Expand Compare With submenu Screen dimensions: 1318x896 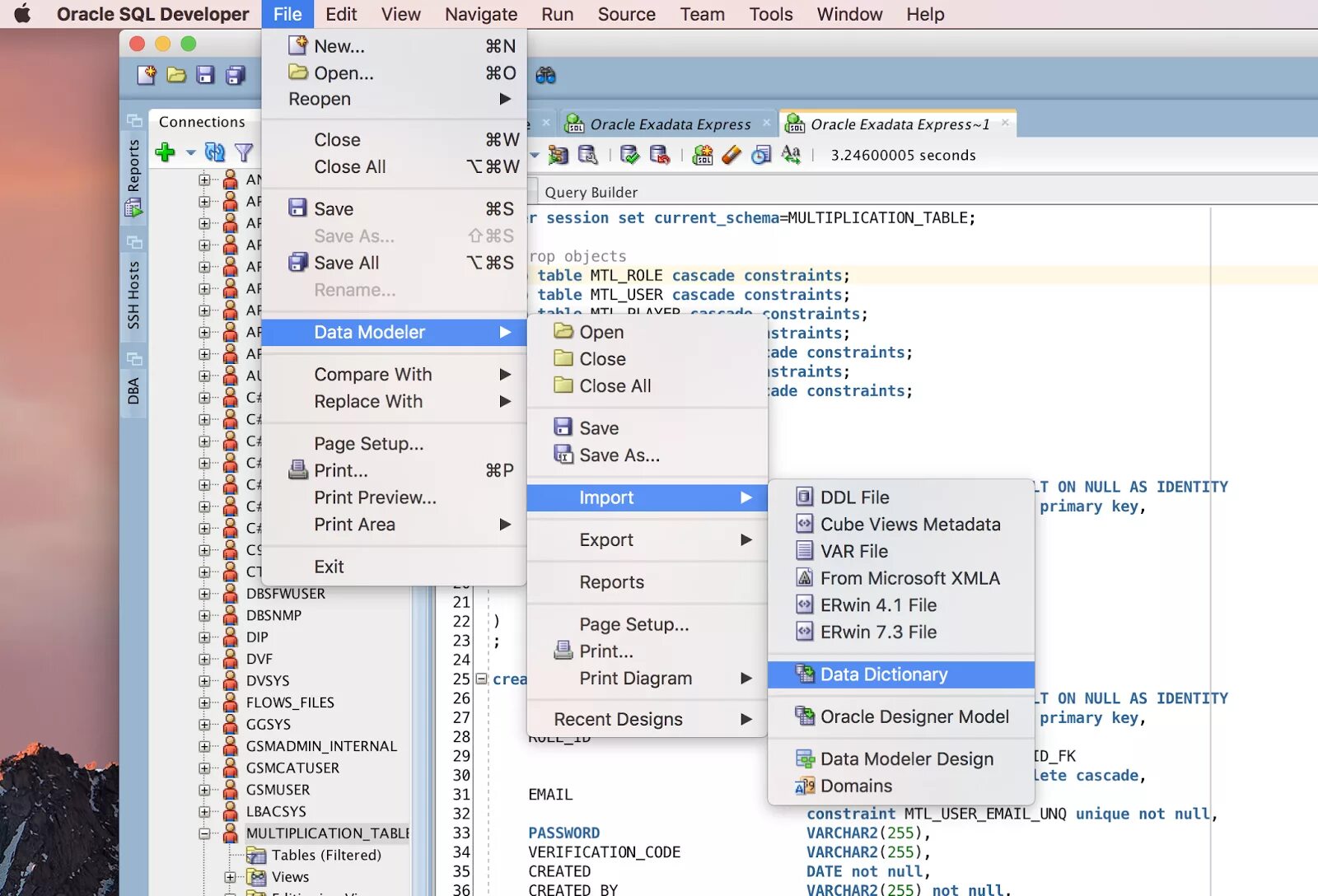(394, 375)
